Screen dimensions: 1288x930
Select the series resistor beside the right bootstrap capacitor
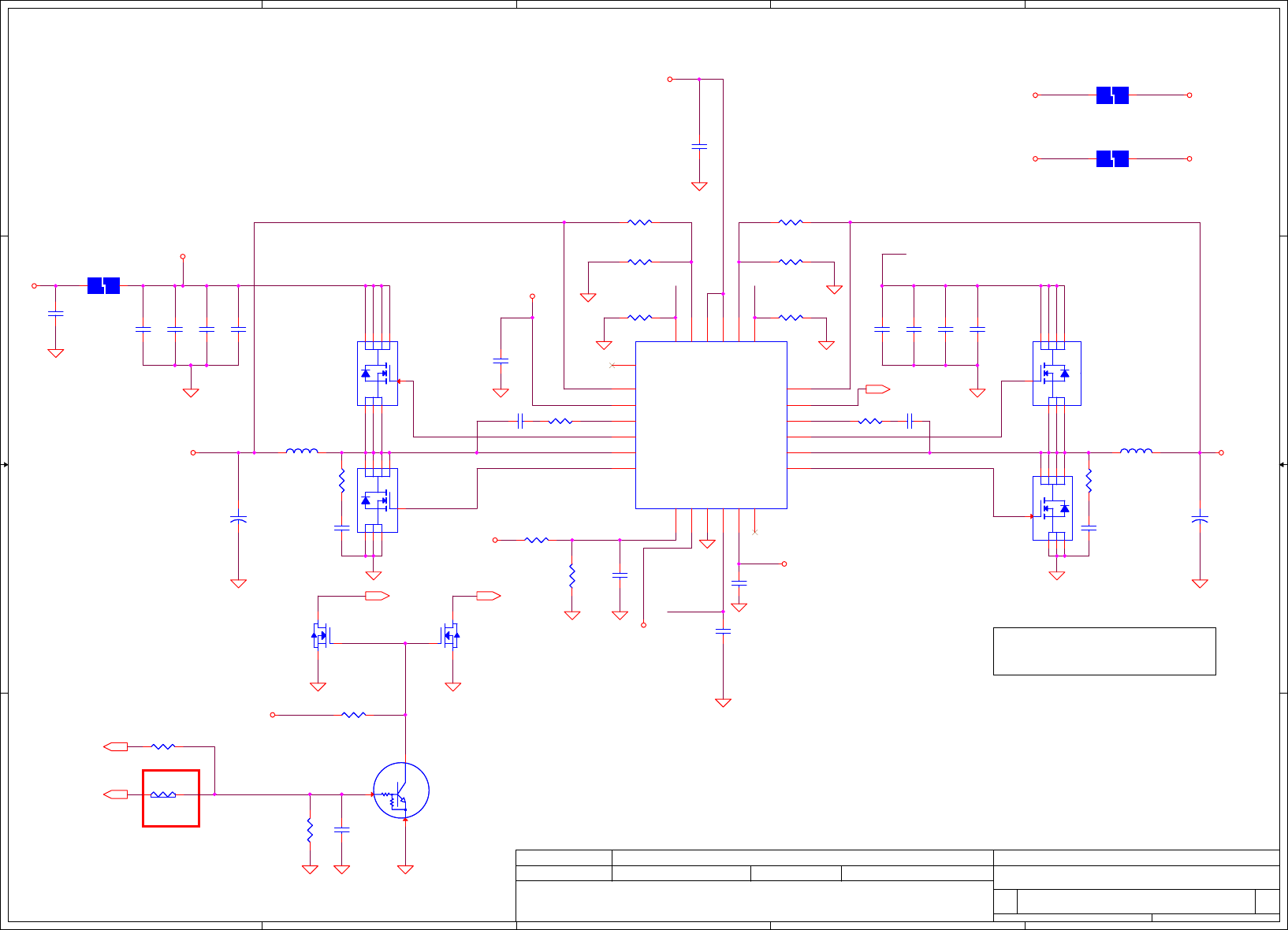tap(870, 421)
